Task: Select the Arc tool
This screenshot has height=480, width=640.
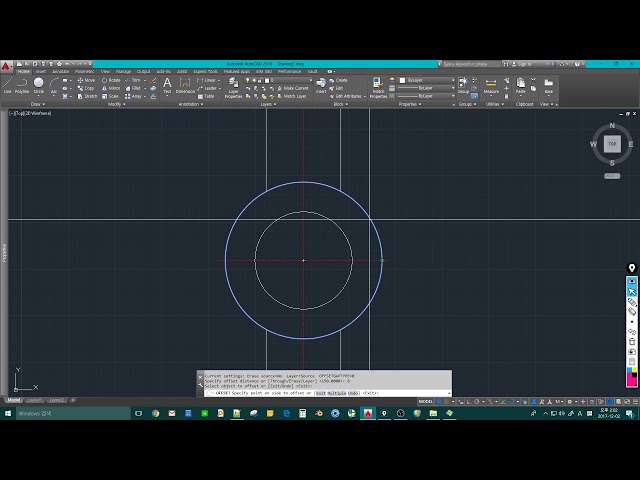Action: 53,86
